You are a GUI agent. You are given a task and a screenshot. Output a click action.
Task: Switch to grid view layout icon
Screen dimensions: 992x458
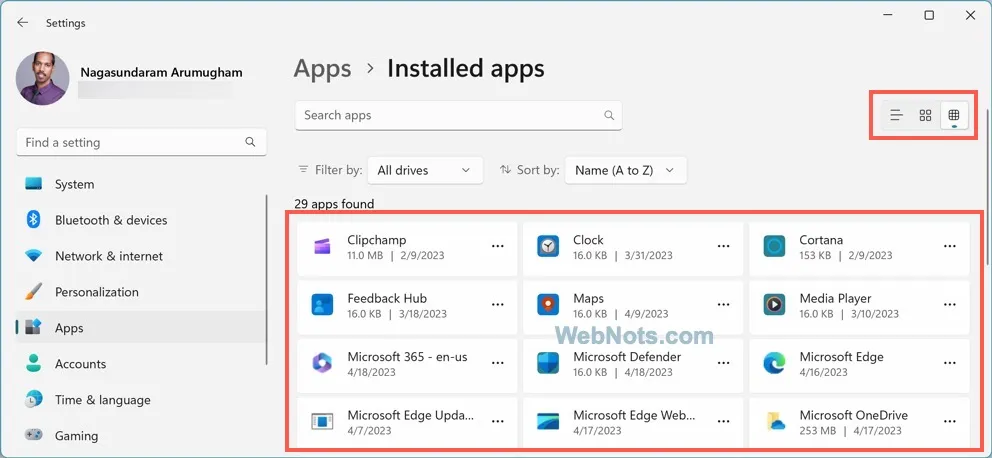pos(925,115)
